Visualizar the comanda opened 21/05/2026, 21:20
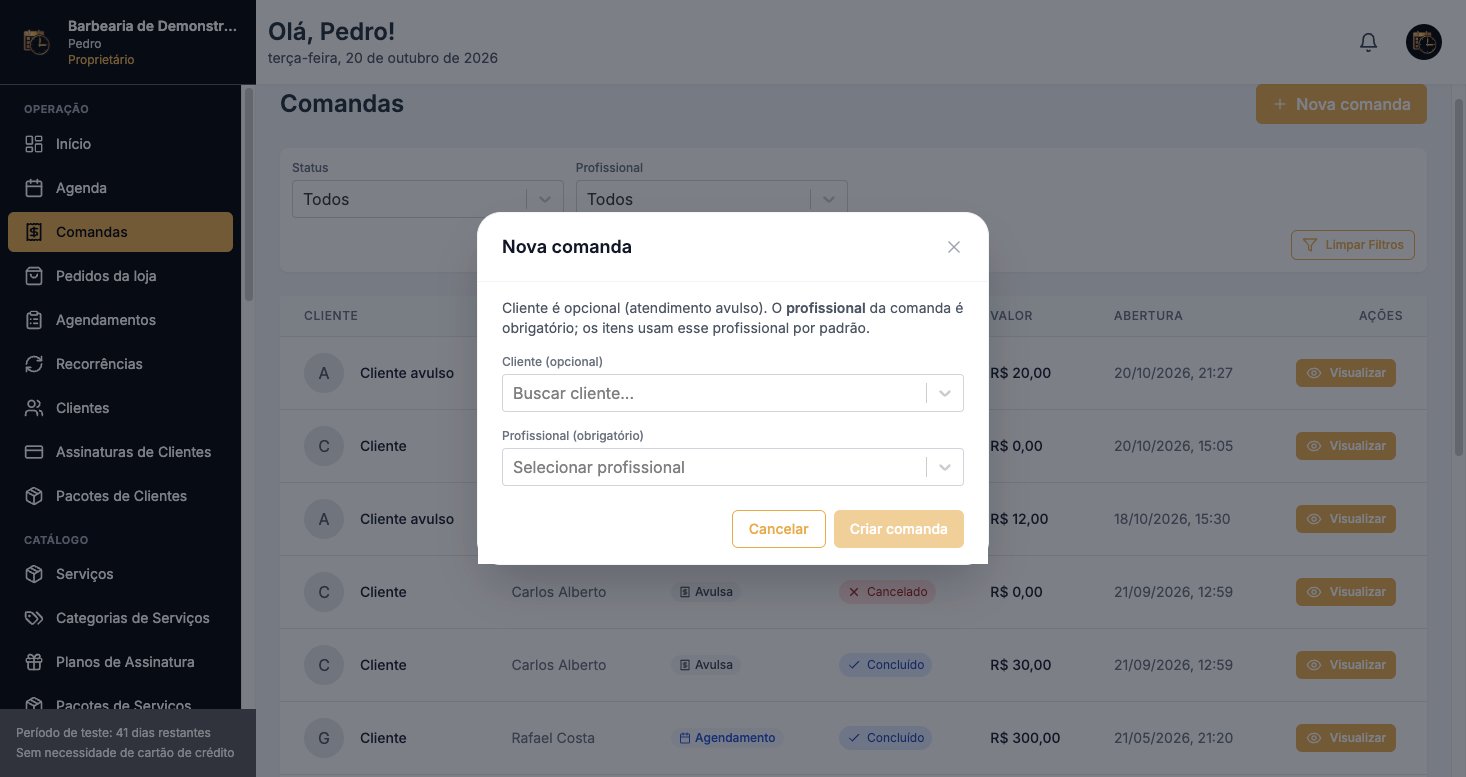 (x=1346, y=738)
